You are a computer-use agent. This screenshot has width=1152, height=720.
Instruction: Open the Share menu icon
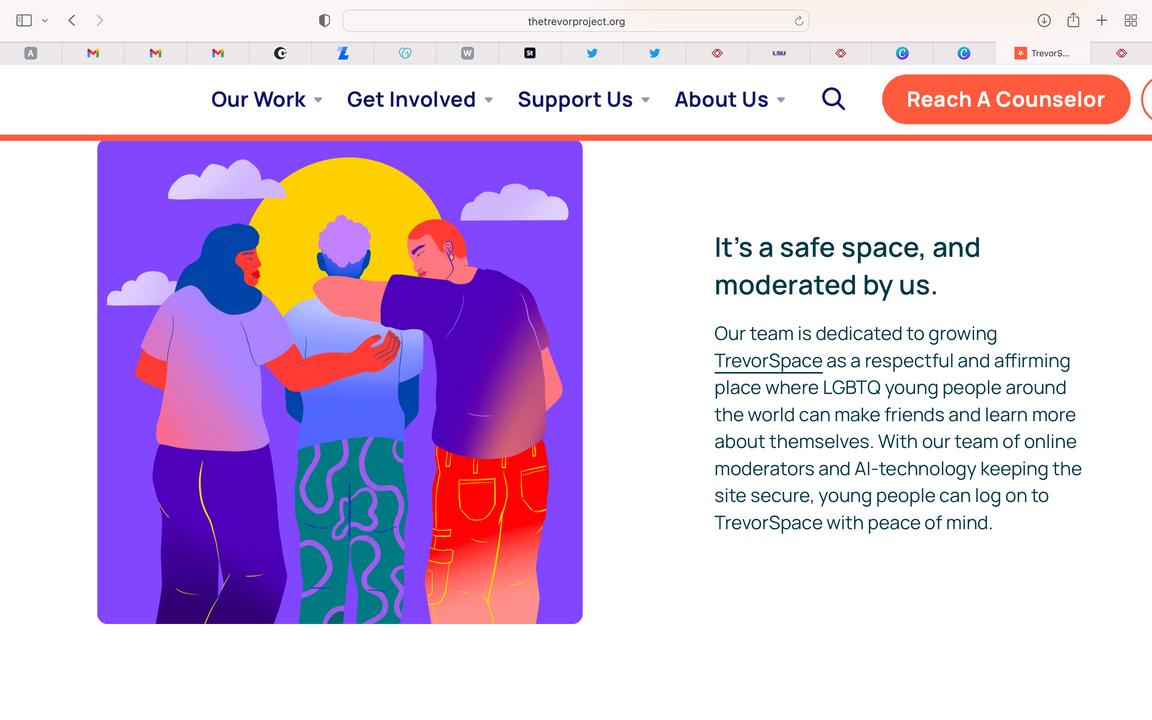click(x=1073, y=20)
